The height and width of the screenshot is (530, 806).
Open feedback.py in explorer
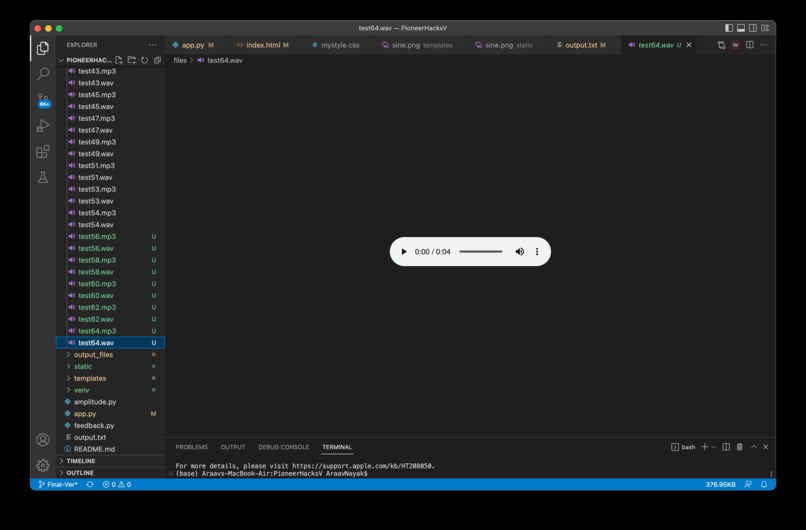coord(111,425)
